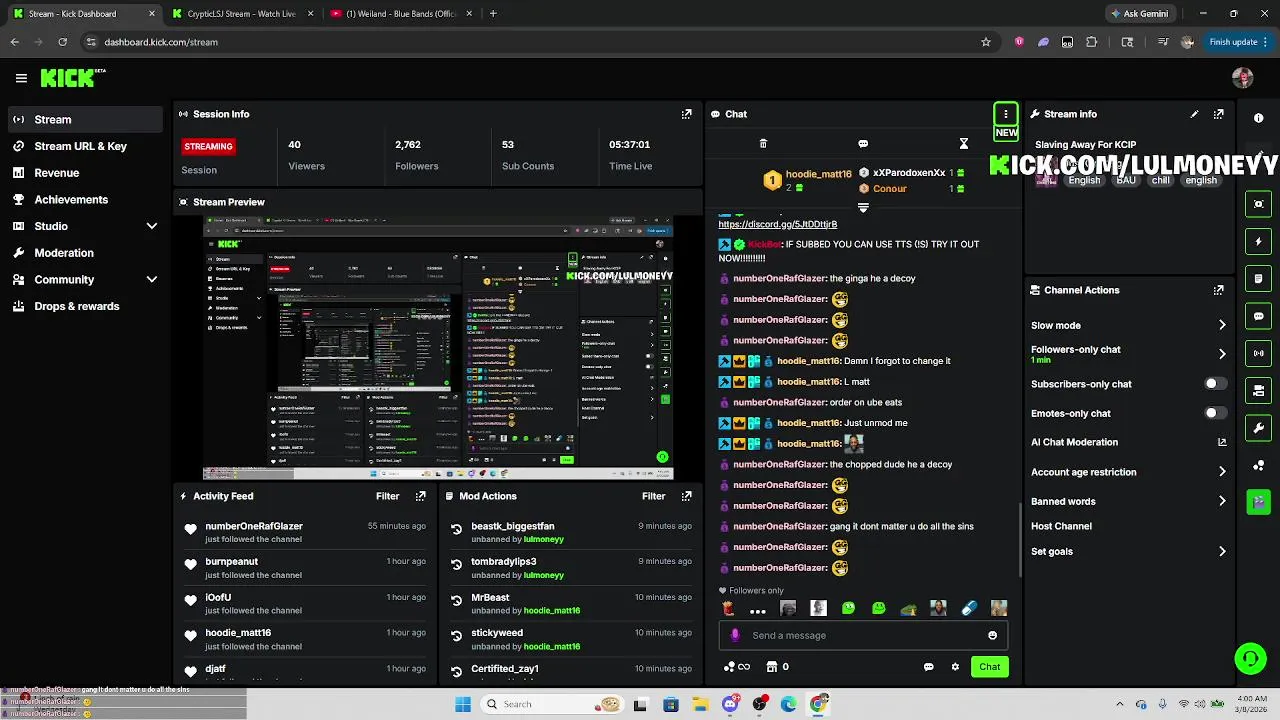
Task: Expand the Community sidebar section
Action: (x=152, y=280)
